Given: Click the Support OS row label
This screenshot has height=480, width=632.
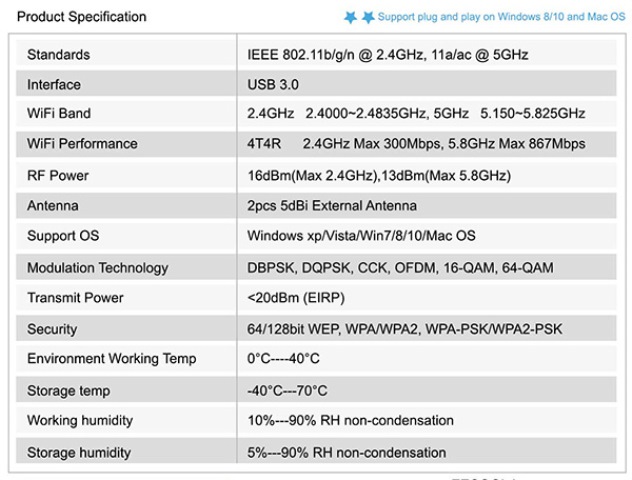Looking at the screenshot, I should pyautogui.click(x=63, y=236).
